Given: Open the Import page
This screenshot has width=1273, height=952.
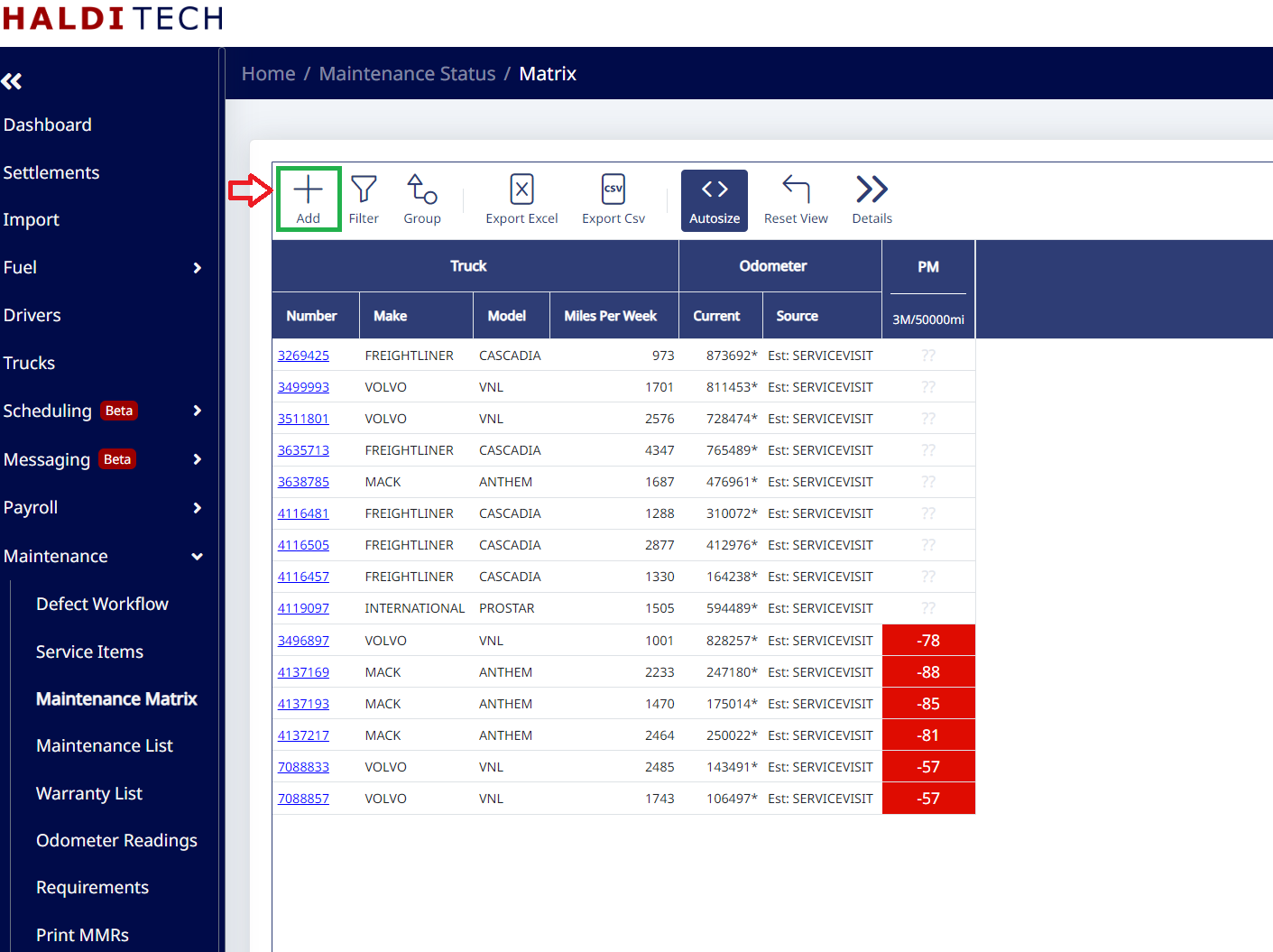Looking at the screenshot, I should click(31, 220).
